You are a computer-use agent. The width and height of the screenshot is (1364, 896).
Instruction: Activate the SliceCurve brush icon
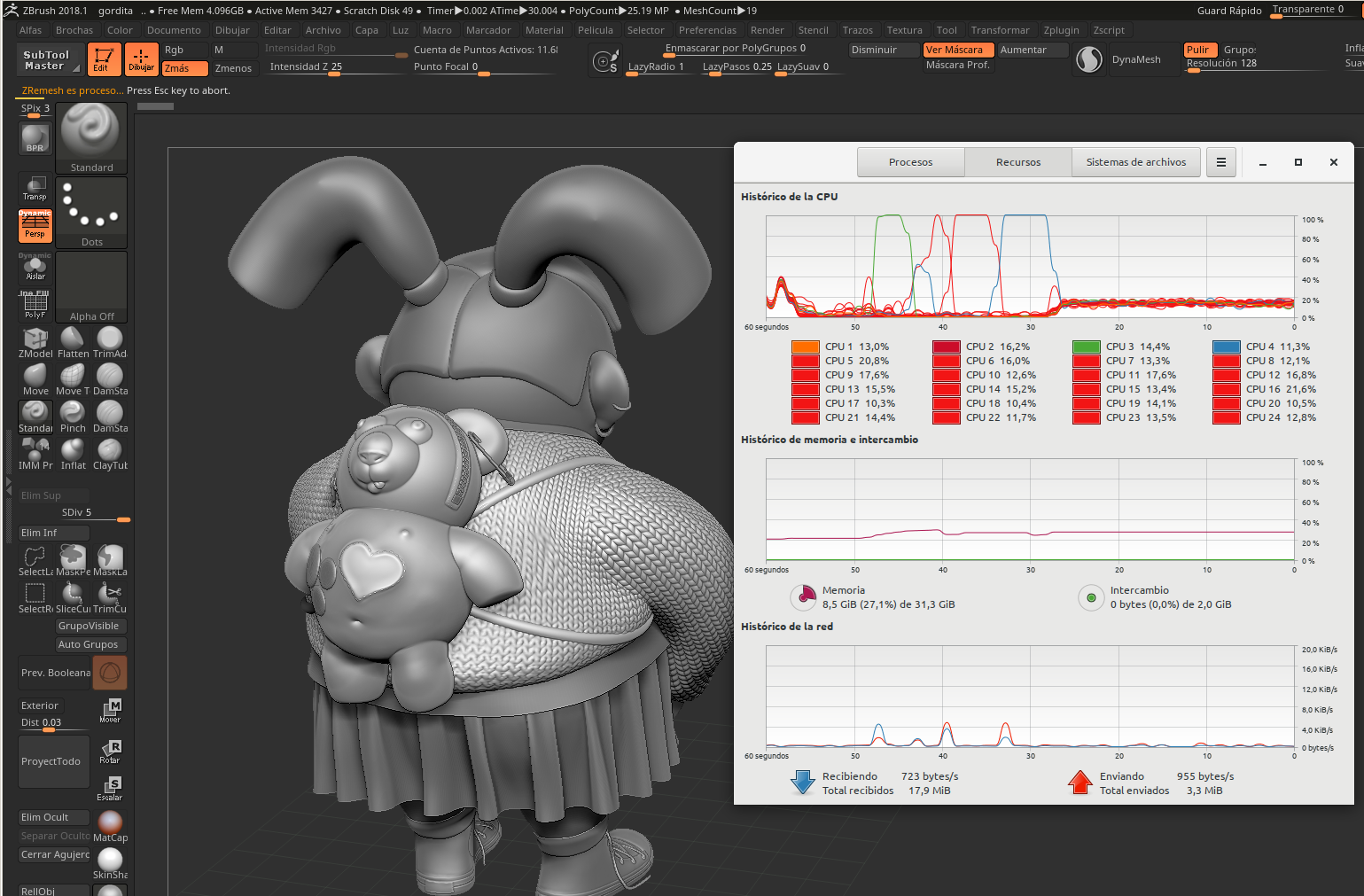click(73, 592)
